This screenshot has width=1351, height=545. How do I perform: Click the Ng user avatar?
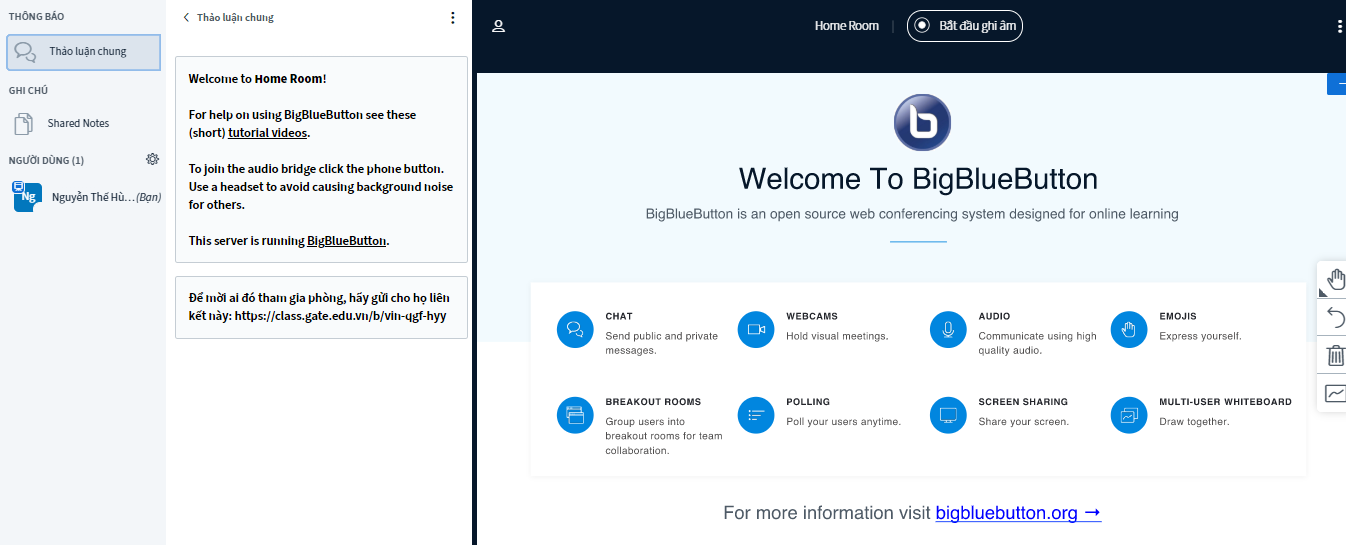(27, 197)
